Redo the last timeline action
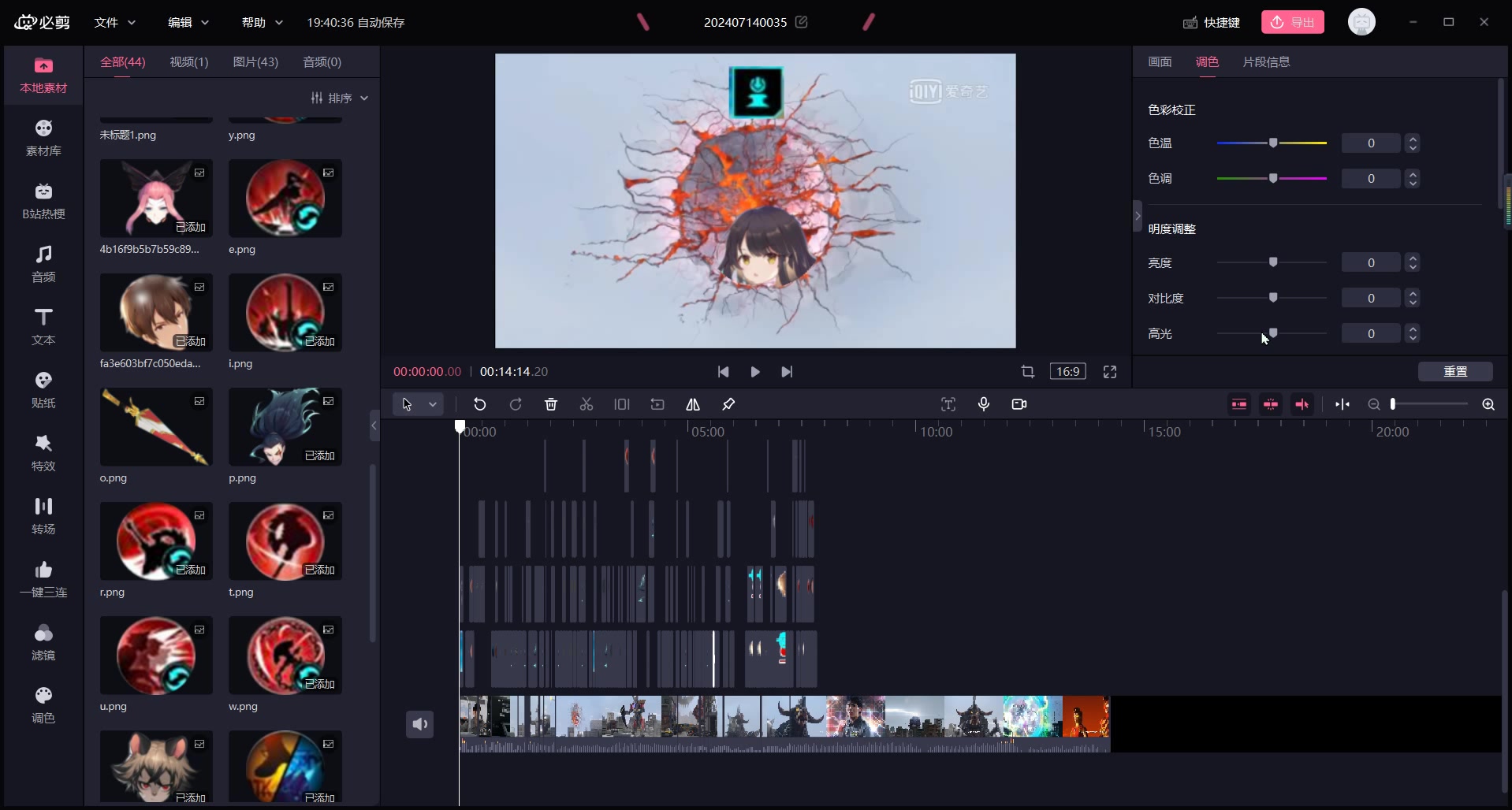 coord(516,404)
